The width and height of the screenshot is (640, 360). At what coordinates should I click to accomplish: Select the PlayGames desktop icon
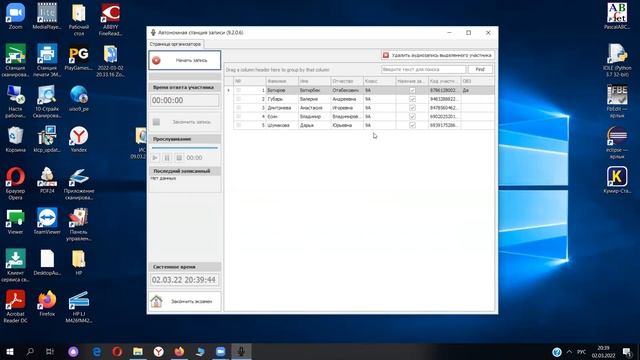click(x=79, y=58)
